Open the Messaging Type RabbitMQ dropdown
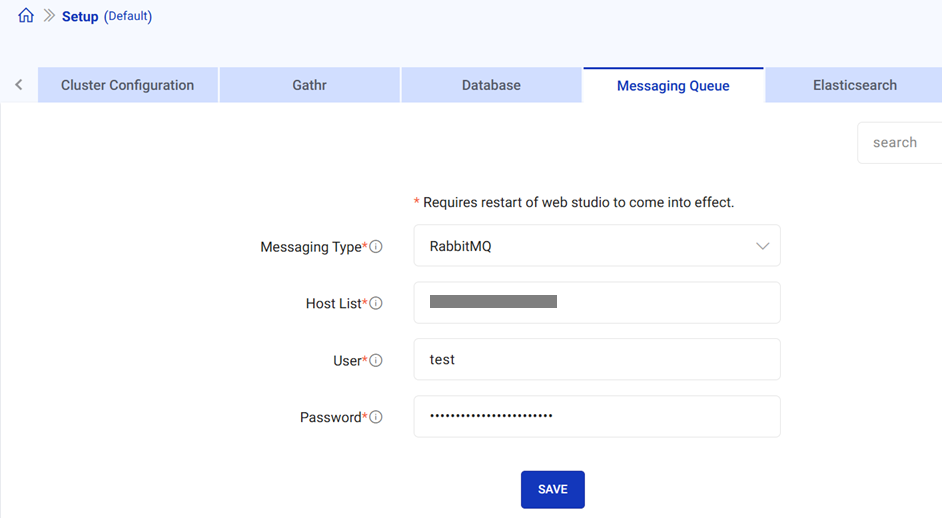This screenshot has width=942, height=532. (597, 246)
